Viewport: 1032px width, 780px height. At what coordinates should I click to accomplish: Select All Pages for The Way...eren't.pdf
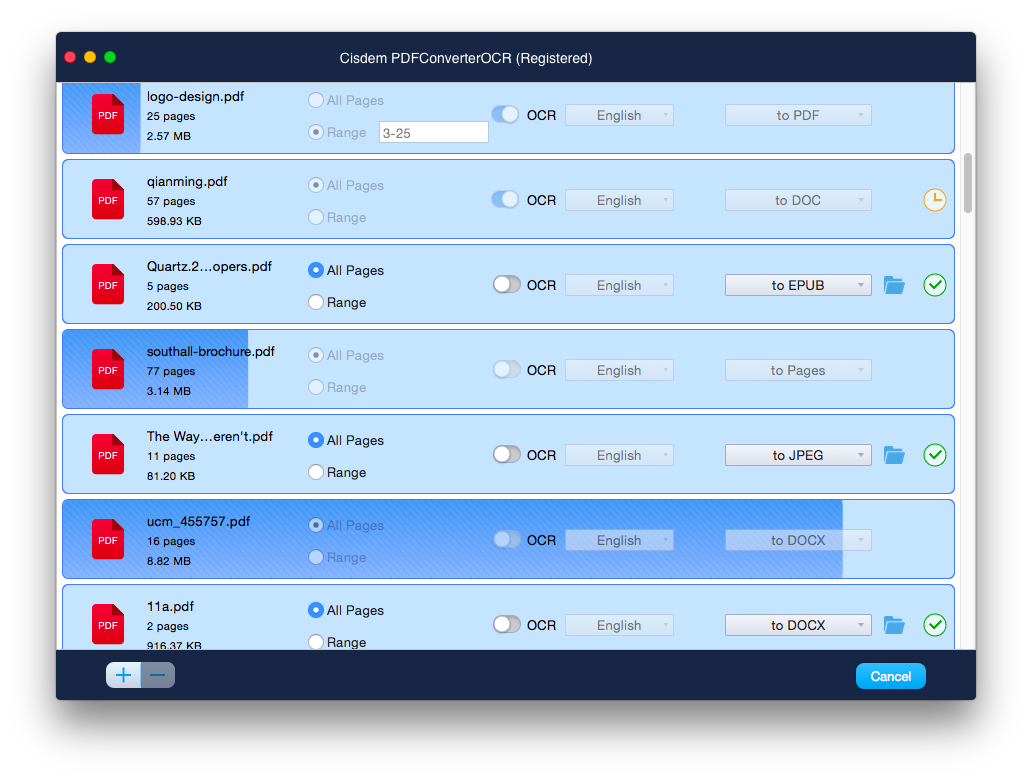point(316,440)
